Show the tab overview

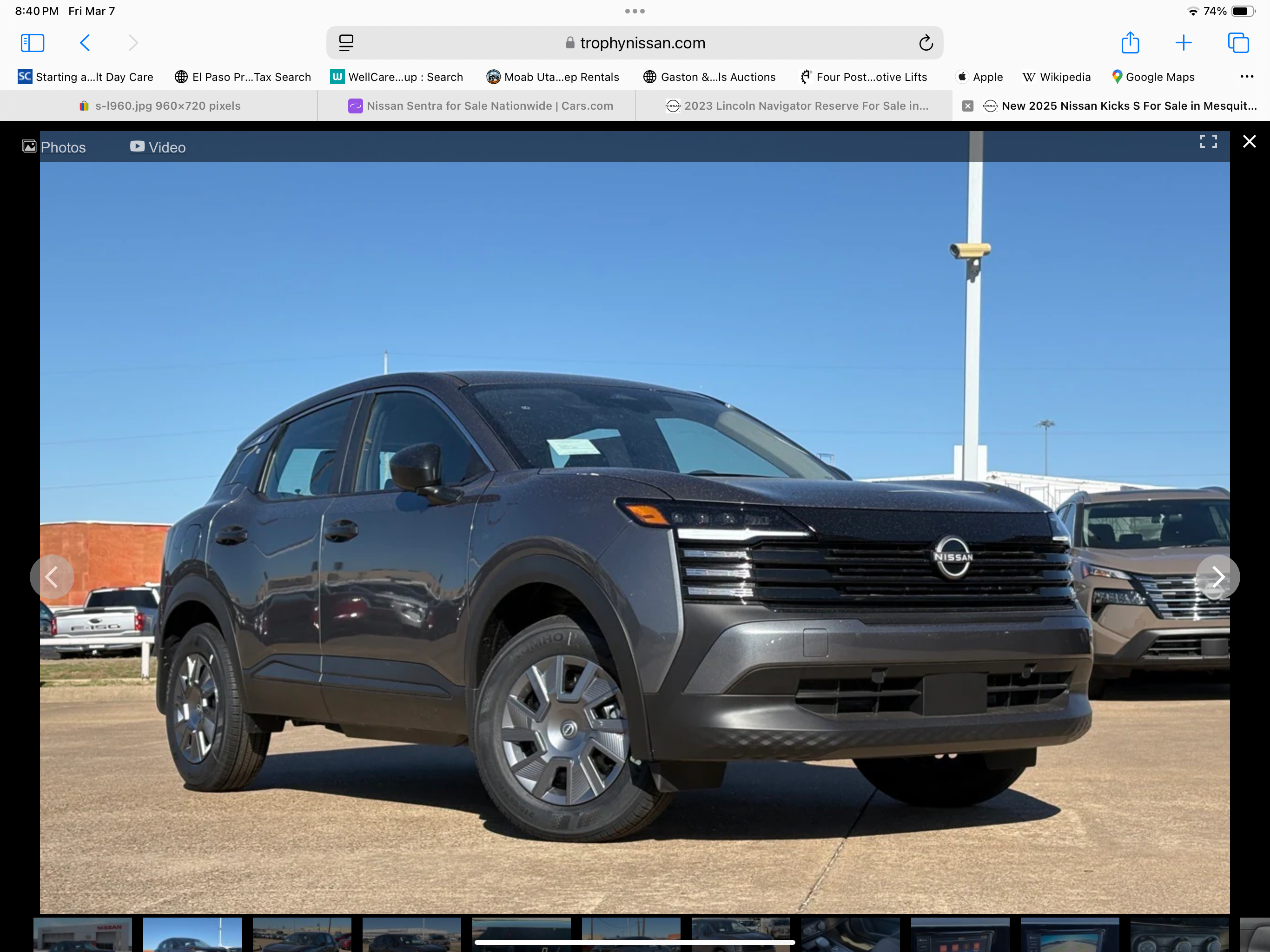point(1238,43)
